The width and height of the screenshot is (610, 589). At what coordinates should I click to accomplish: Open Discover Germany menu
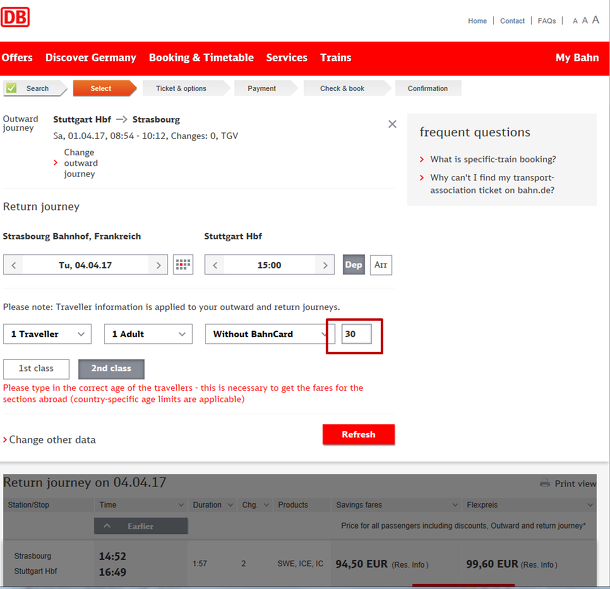91,58
